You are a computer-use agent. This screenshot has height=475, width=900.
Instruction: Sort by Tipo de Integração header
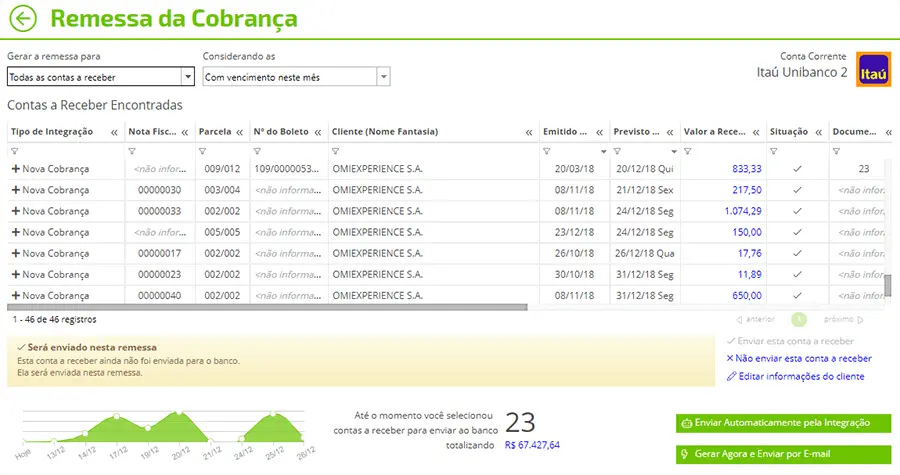pyautogui.click(x=52, y=131)
